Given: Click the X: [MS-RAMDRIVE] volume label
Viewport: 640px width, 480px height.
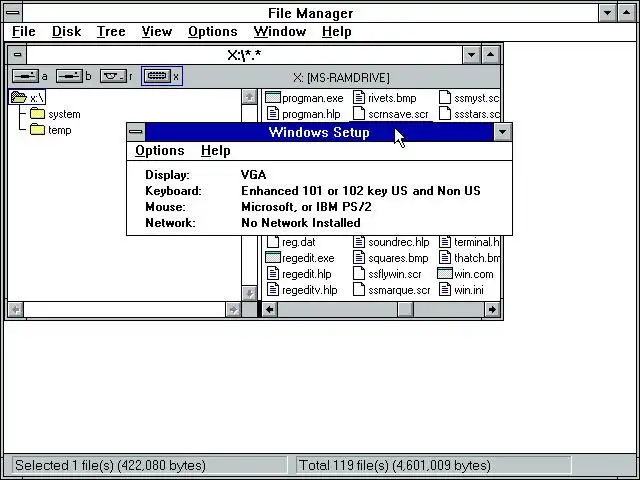Looking at the screenshot, I should click(x=341, y=78).
